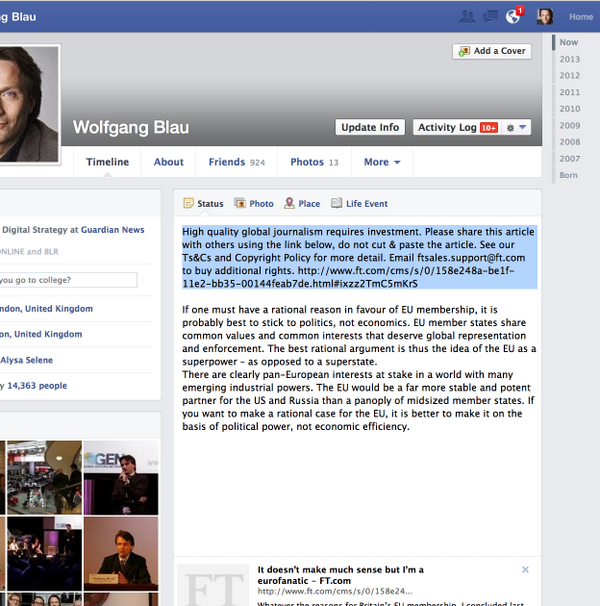Image resolution: width=600 pixels, height=606 pixels.
Task: Select the Place composer option
Action: point(302,203)
